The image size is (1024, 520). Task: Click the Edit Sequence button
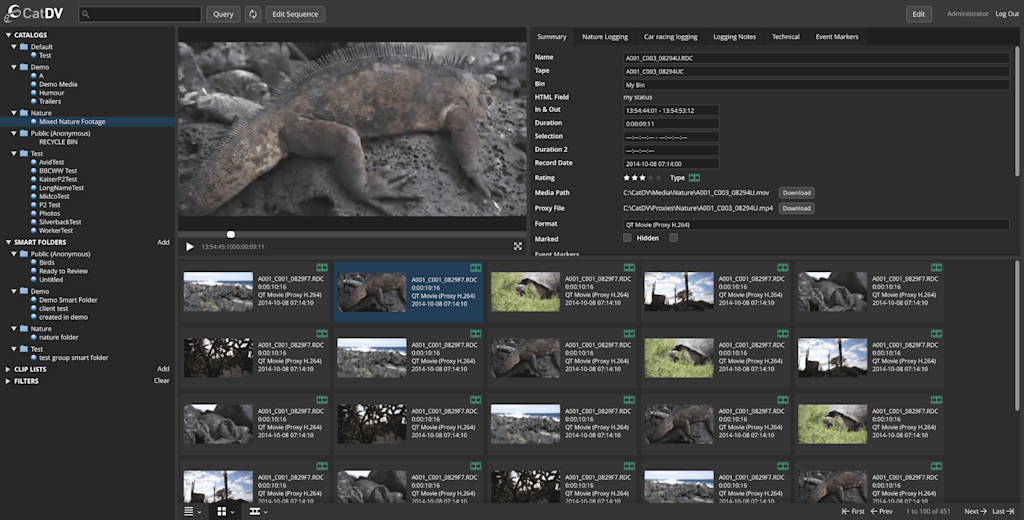coord(295,14)
